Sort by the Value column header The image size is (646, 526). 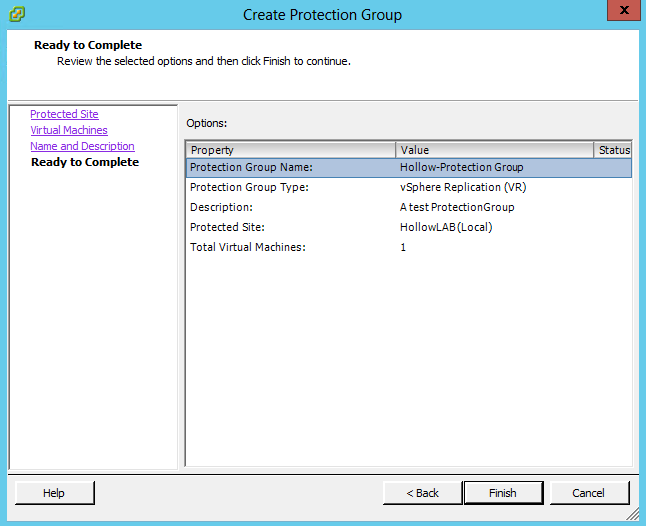494,150
